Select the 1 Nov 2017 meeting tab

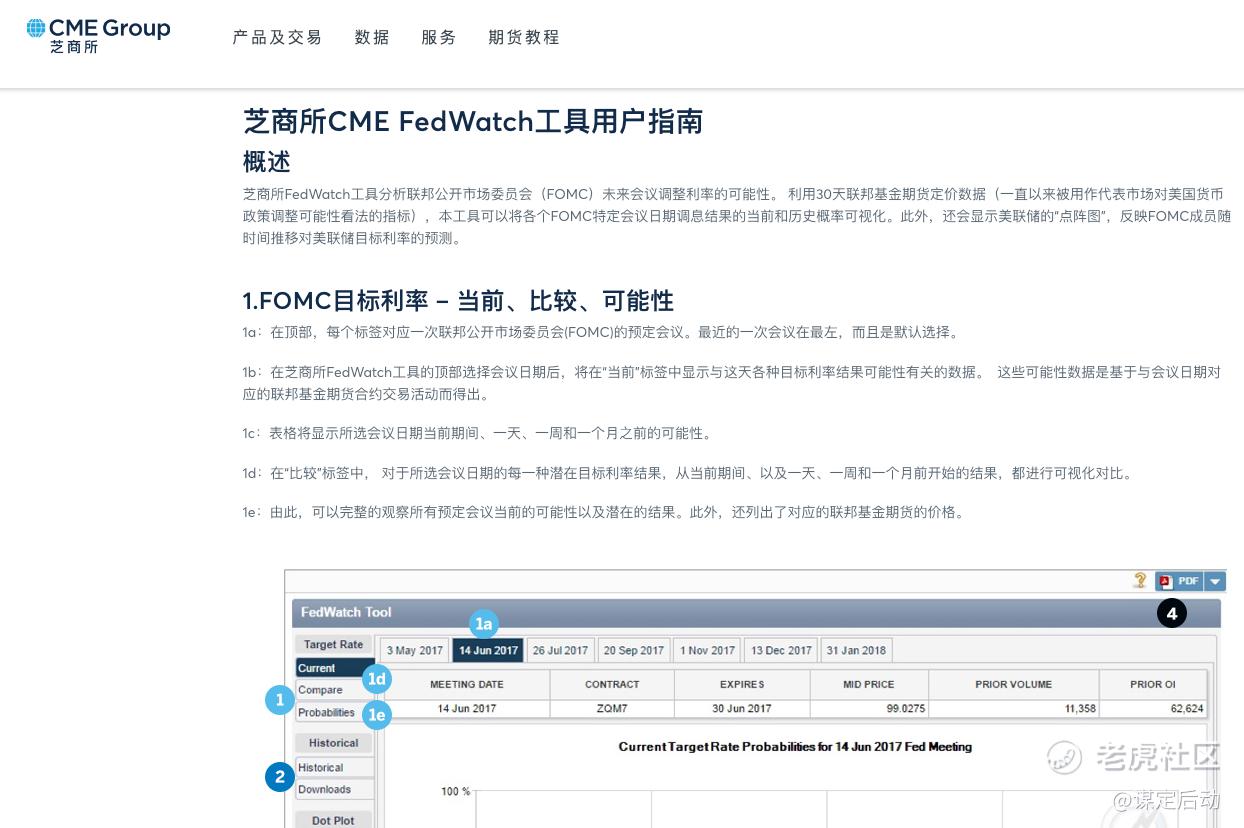click(707, 650)
